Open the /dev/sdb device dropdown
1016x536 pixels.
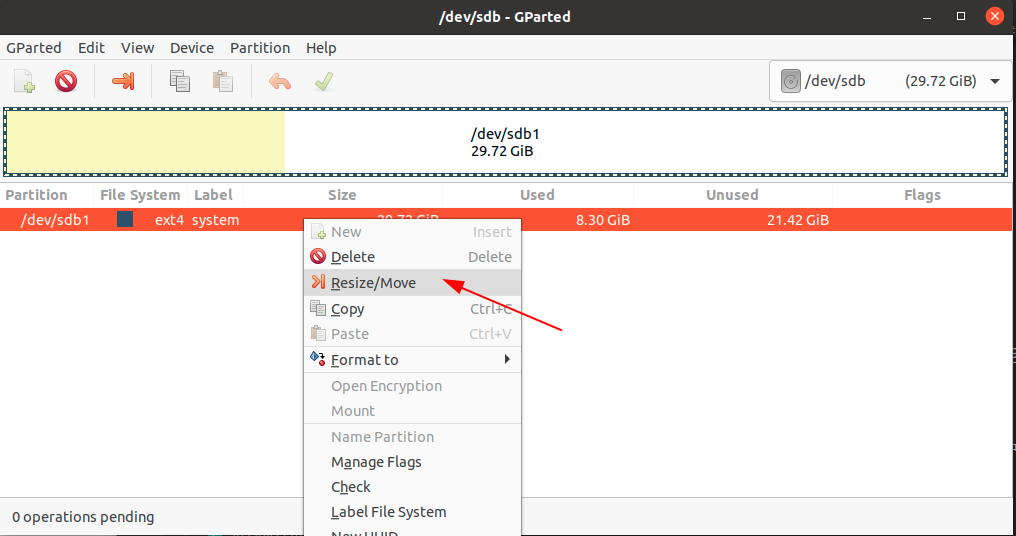[994, 81]
